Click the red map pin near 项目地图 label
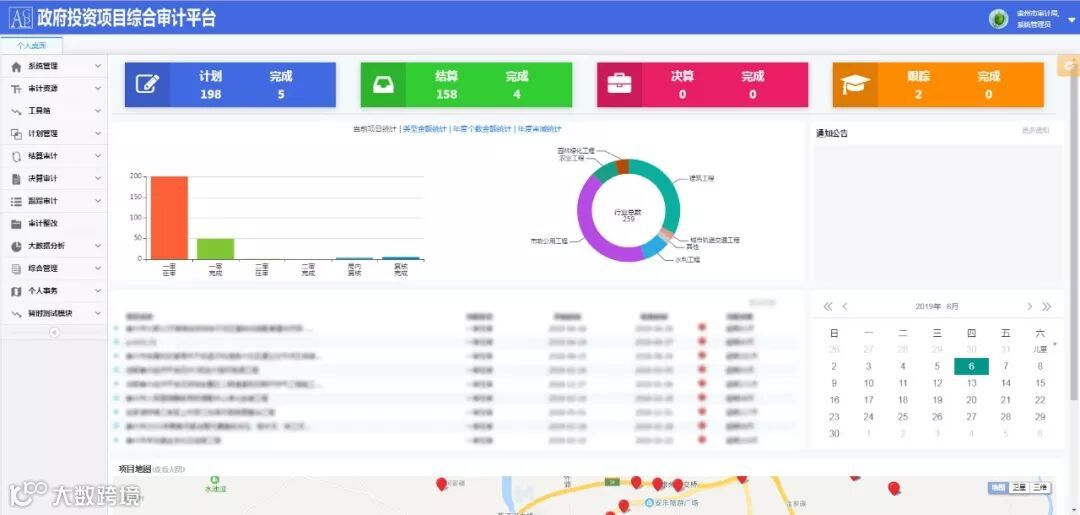Viewport: 1080px width, 515px height. 442,484
